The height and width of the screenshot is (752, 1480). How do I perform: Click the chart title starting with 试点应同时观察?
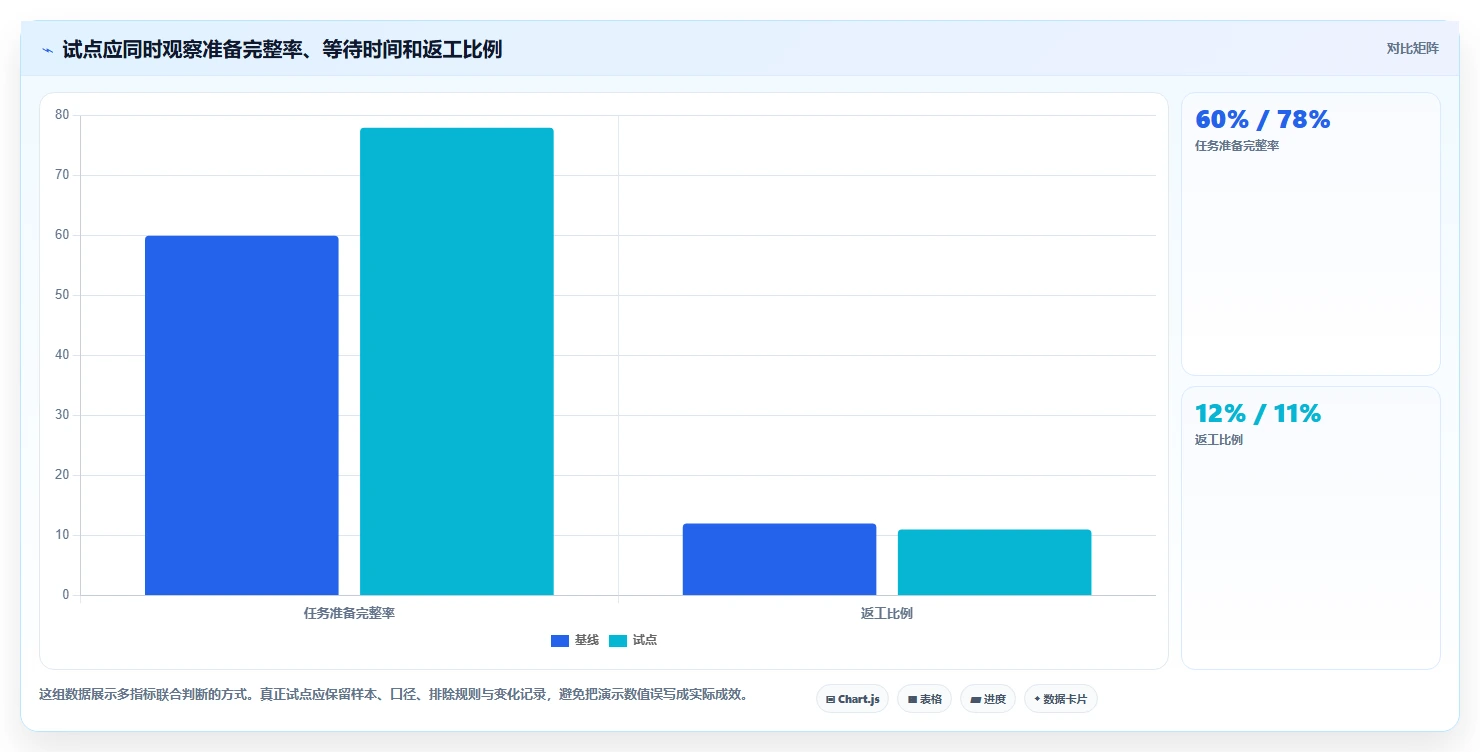(x=282, y=49)
